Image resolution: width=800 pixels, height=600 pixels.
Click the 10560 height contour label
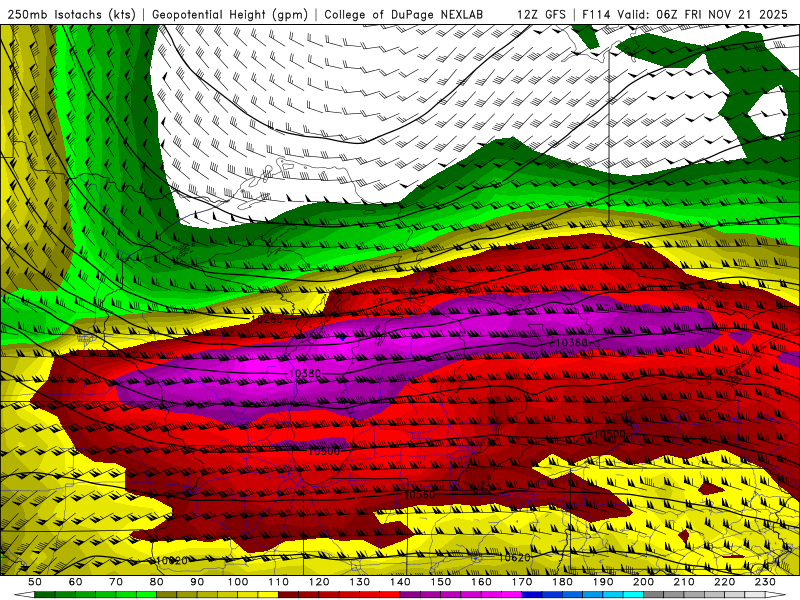[x=419, y=494]
